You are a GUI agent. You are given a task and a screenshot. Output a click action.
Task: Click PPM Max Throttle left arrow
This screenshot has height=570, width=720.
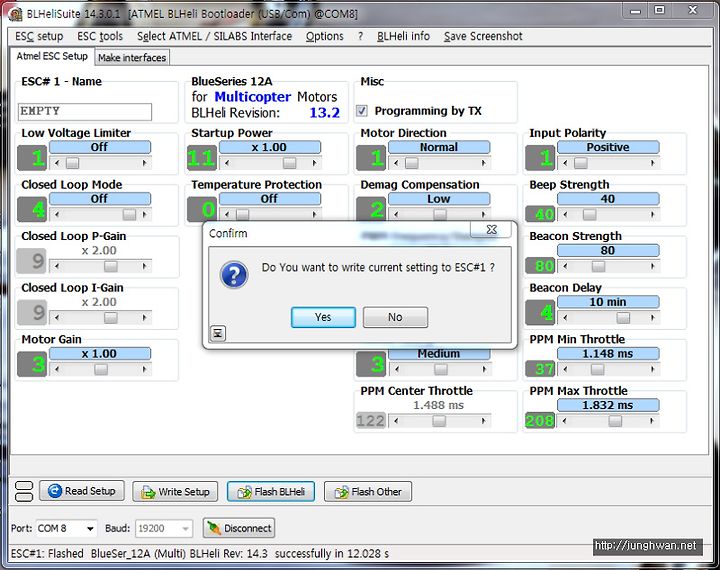coord(565,420)
